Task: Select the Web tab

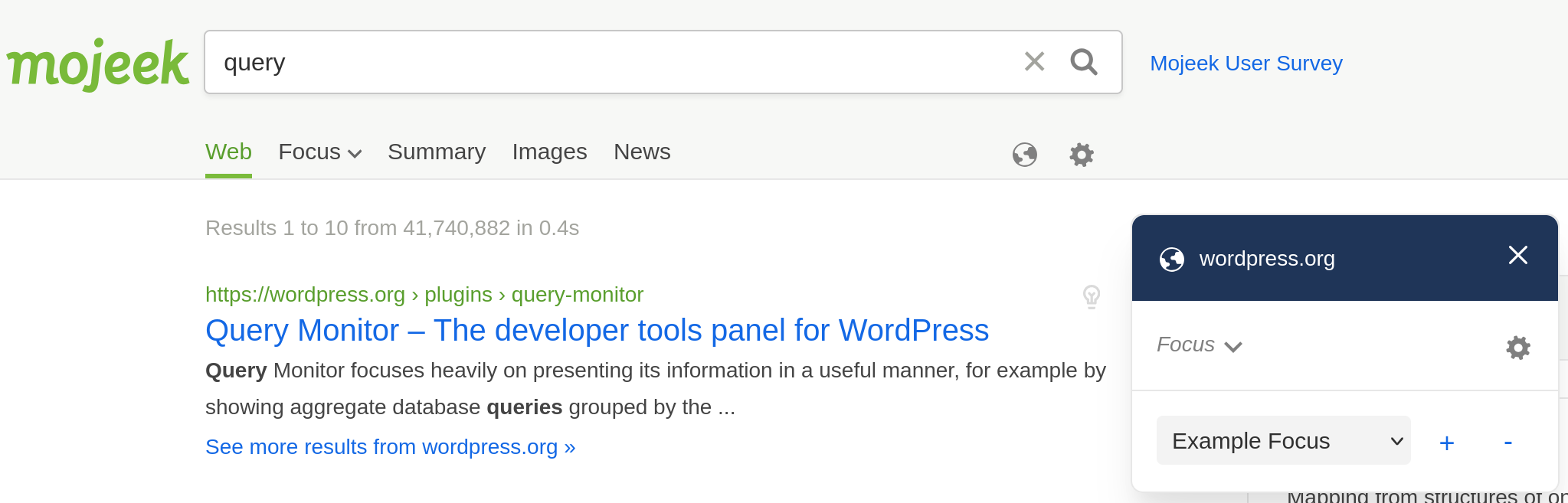Action: pos(228,152)
